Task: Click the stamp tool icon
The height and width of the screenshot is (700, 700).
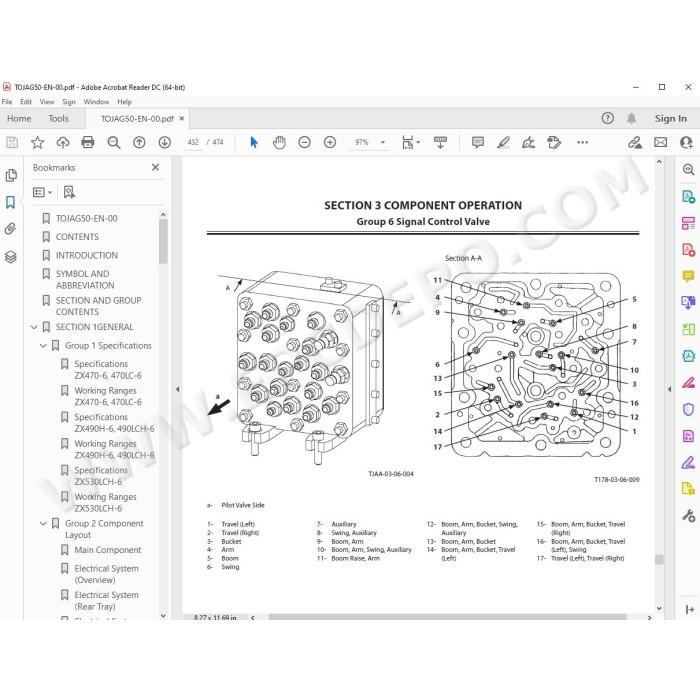Action: coord(554,142)
